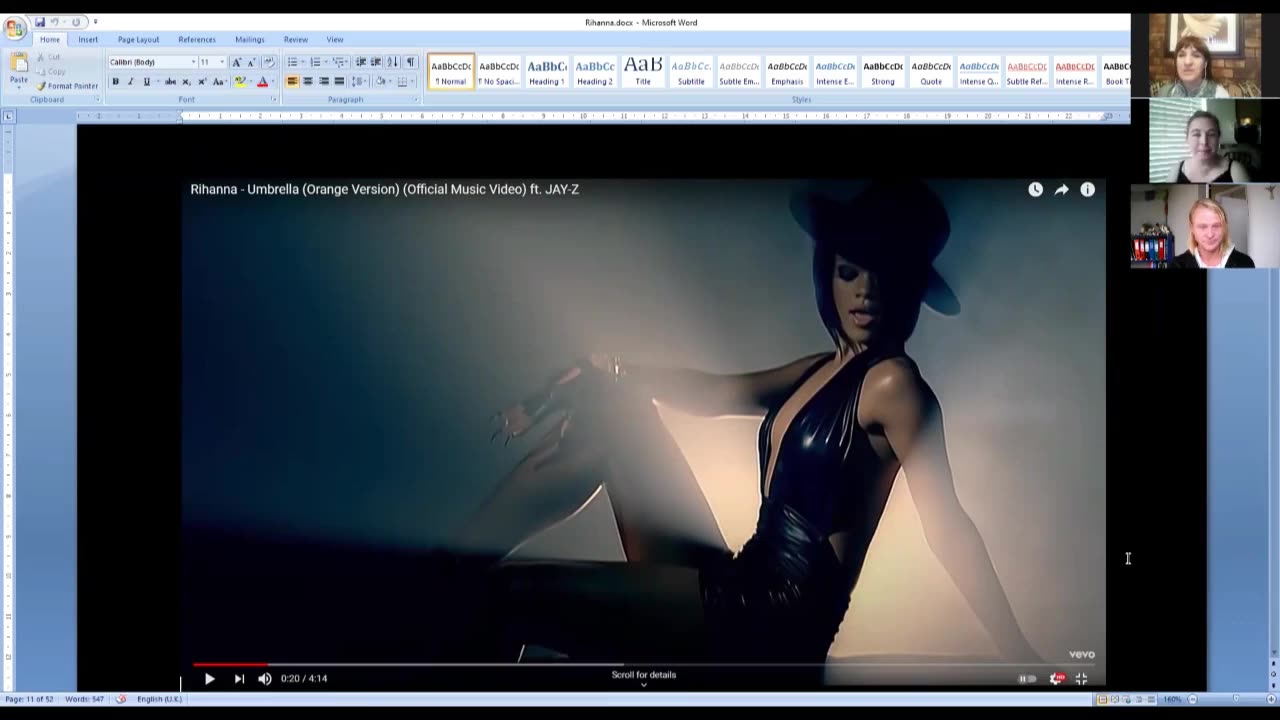This screenshot has width=1280, height=720.
Task: Open YouTube player settings gear
Action: tap(1056, 678)
